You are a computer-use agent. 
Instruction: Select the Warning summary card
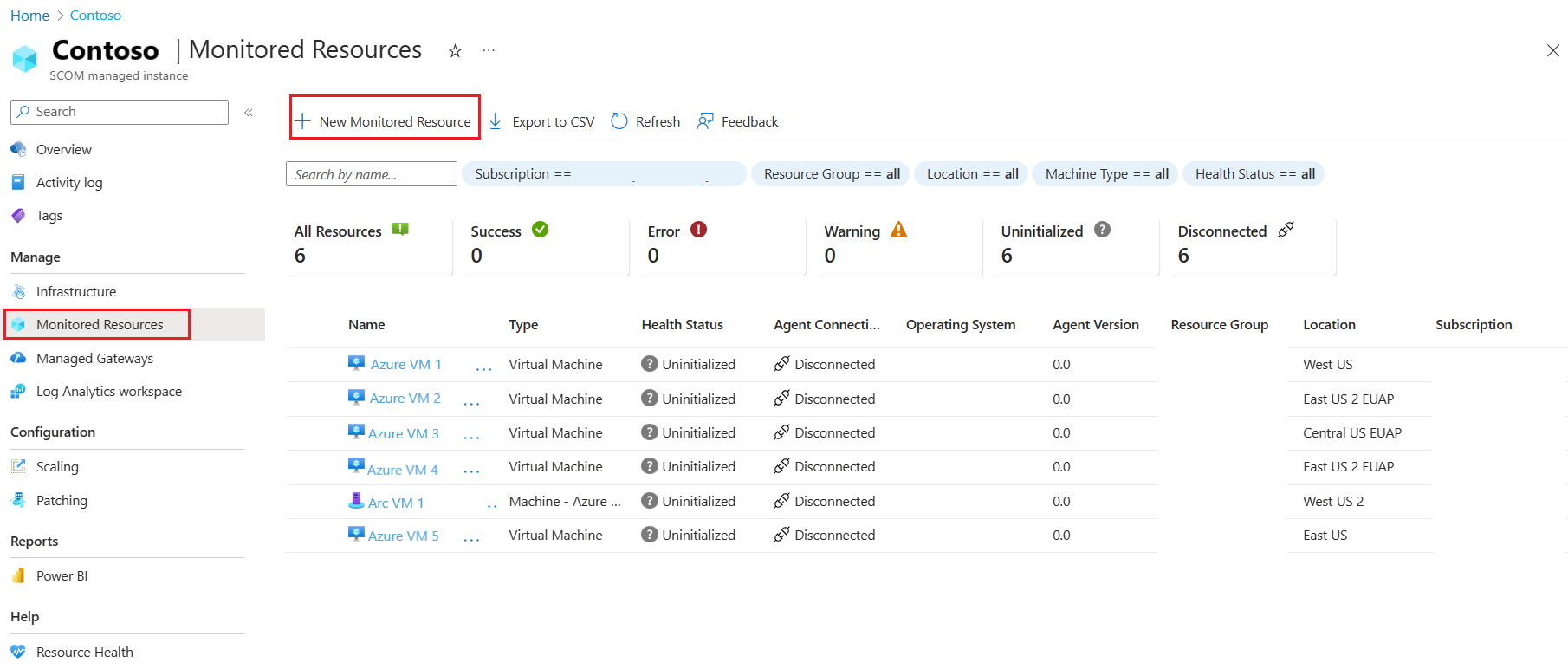900,246
